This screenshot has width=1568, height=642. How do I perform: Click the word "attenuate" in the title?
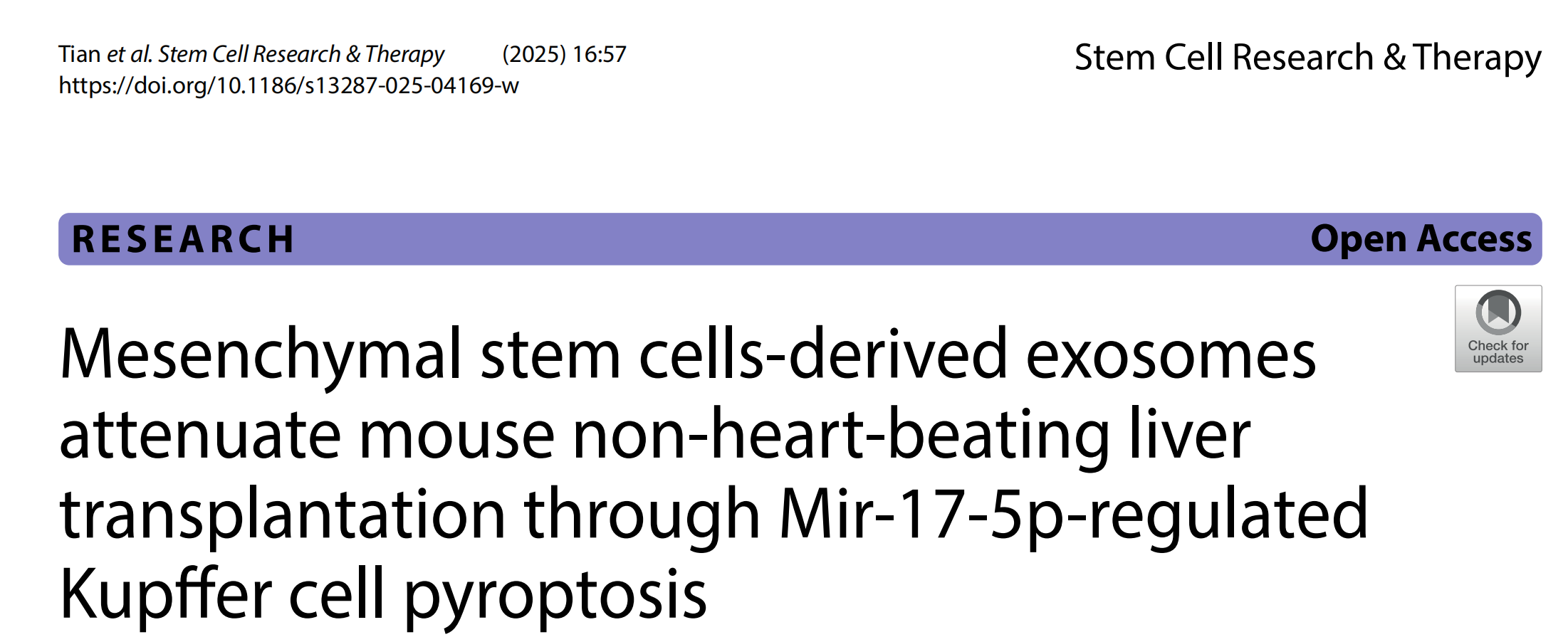click(200, 434)
